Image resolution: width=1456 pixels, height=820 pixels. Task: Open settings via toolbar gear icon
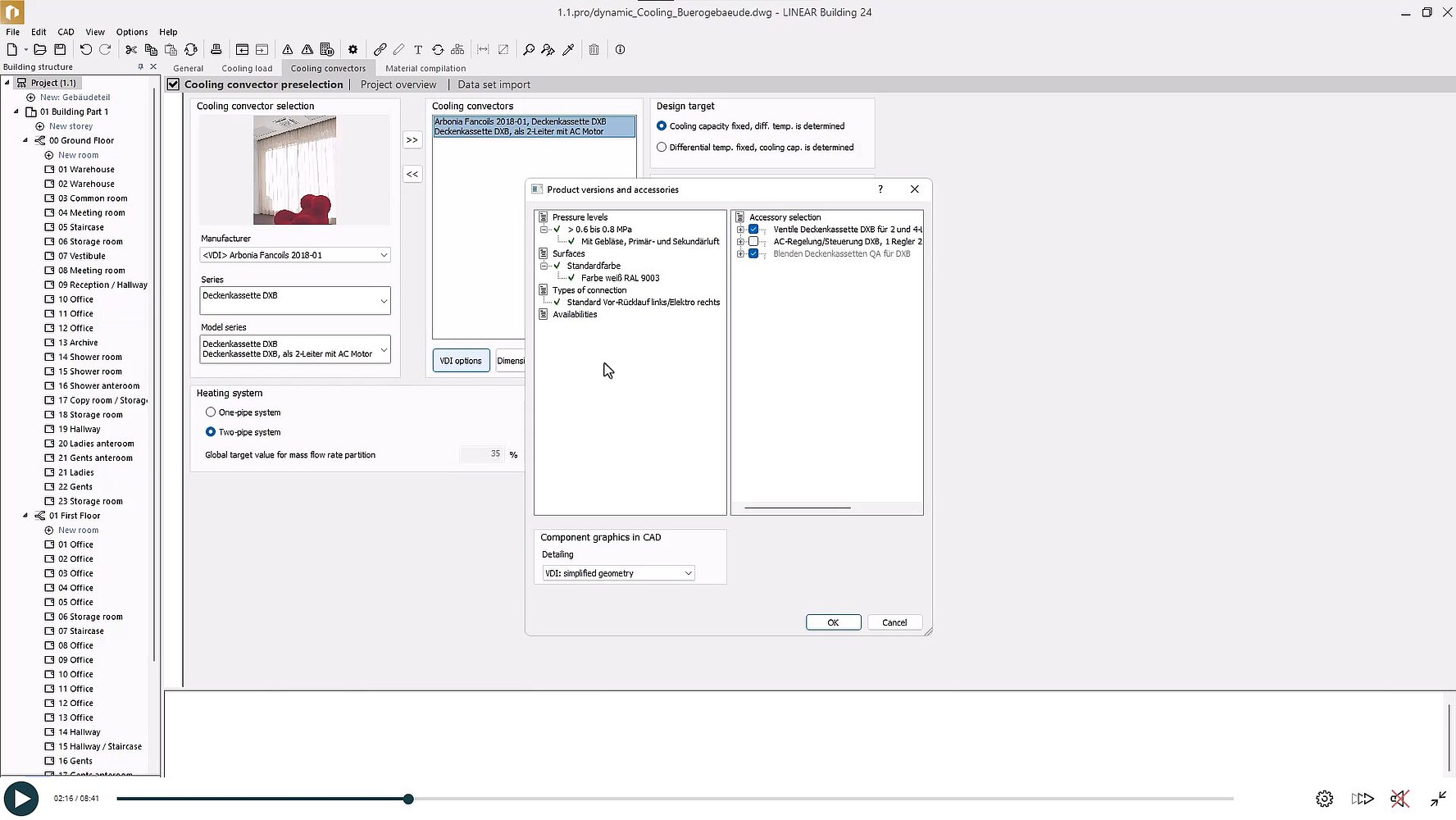353,49
